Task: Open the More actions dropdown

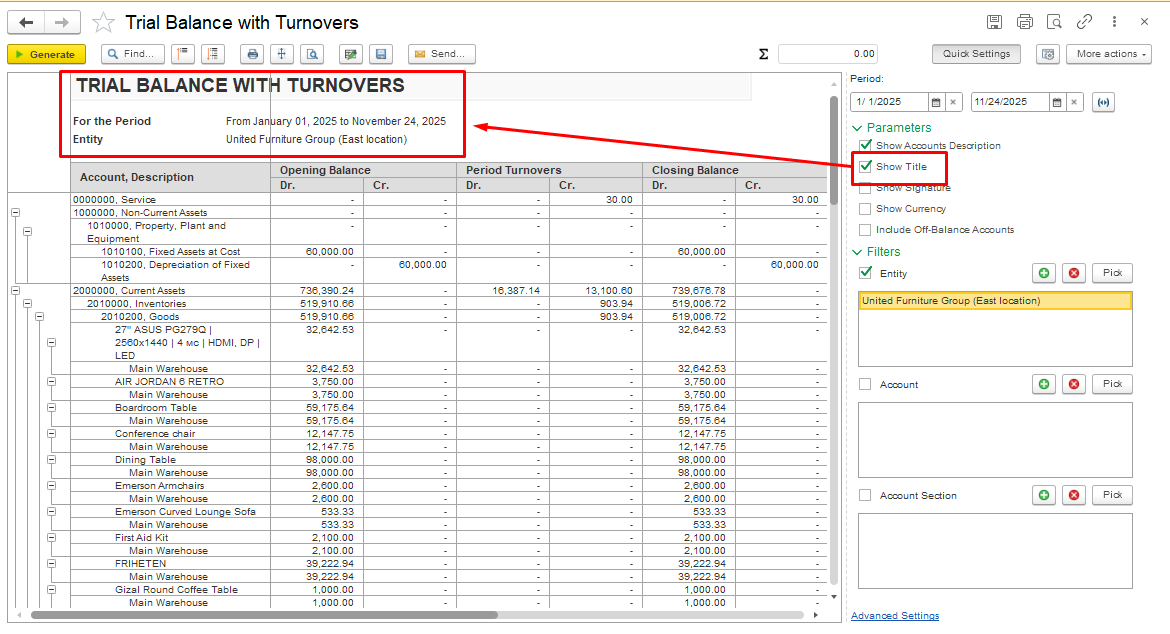Action: (1107, 54)
